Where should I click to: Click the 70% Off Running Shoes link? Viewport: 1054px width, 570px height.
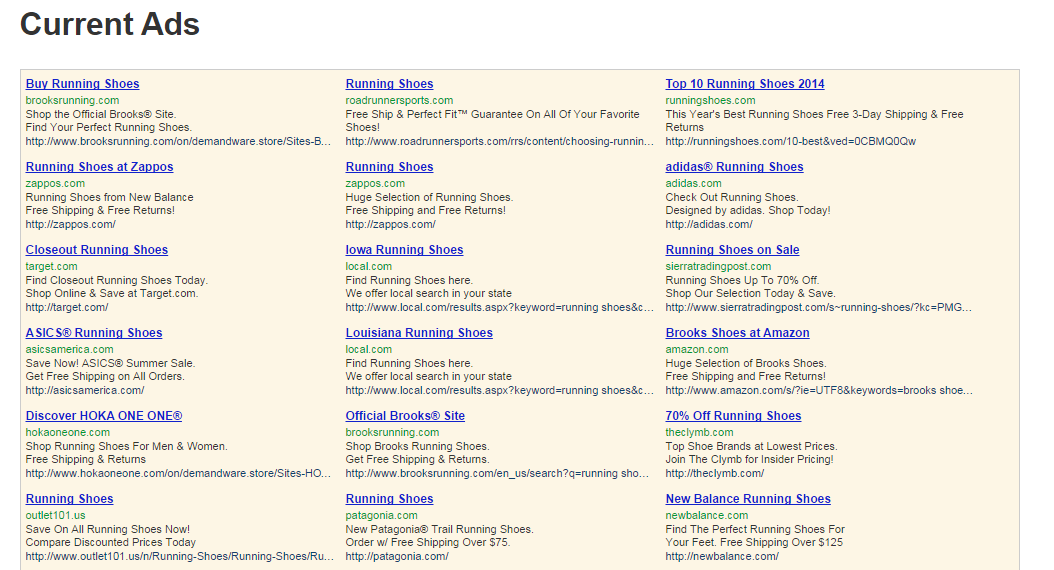pos(733,416)
